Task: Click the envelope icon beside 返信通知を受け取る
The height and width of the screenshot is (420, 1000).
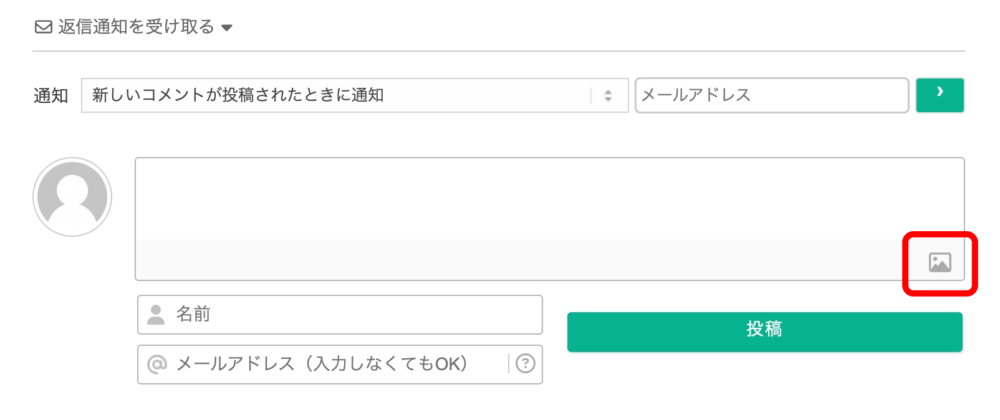Action: [x=43, y=28]
